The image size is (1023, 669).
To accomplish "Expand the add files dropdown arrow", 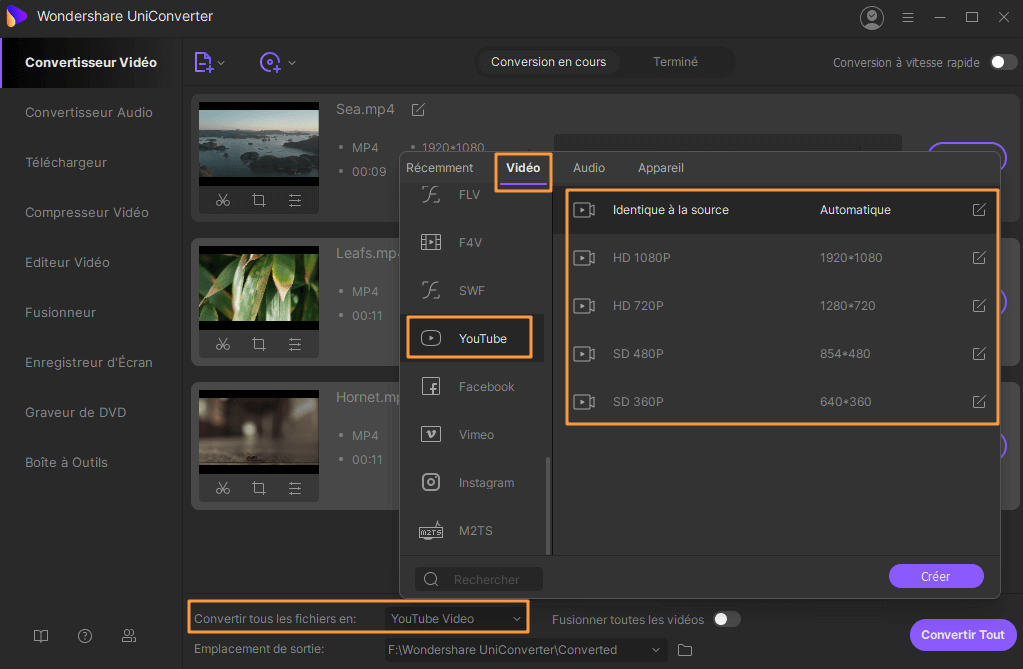I will (222, 63).
